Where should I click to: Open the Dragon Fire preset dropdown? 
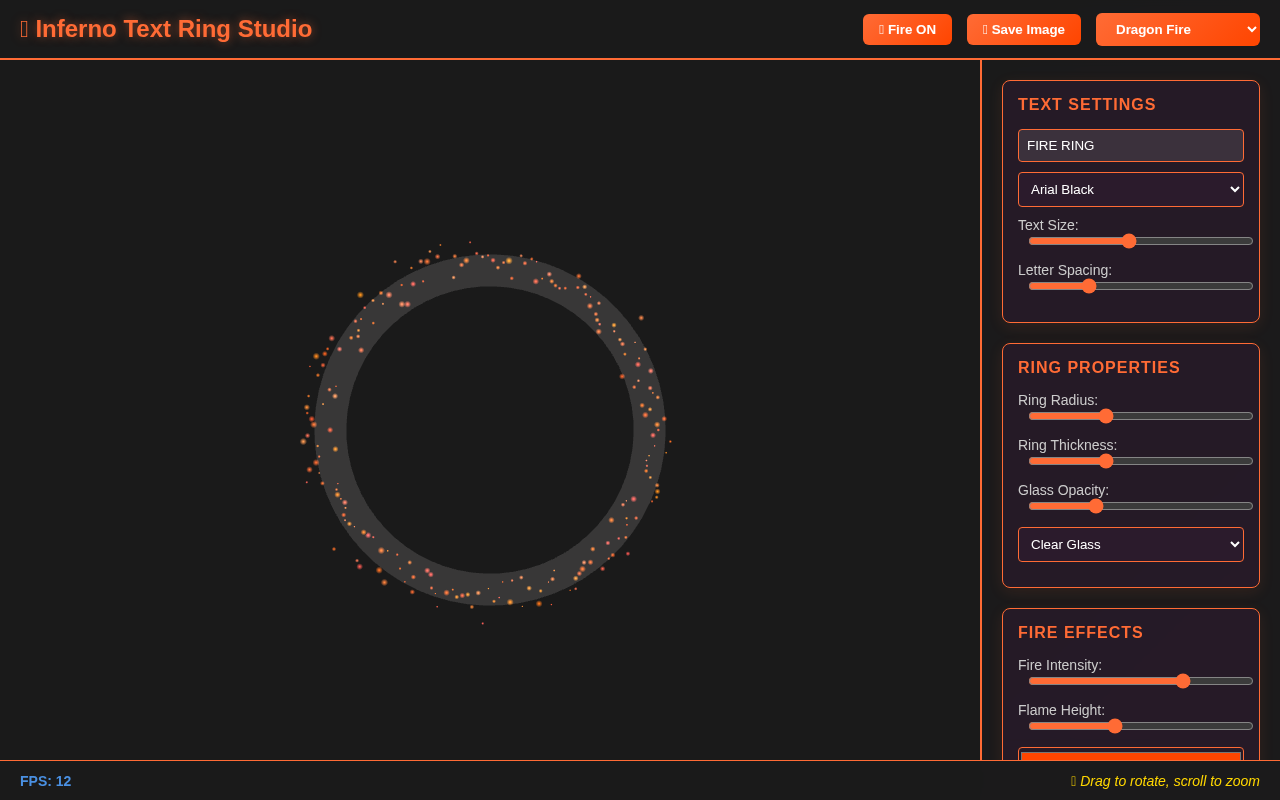(x=1178, y=30)
